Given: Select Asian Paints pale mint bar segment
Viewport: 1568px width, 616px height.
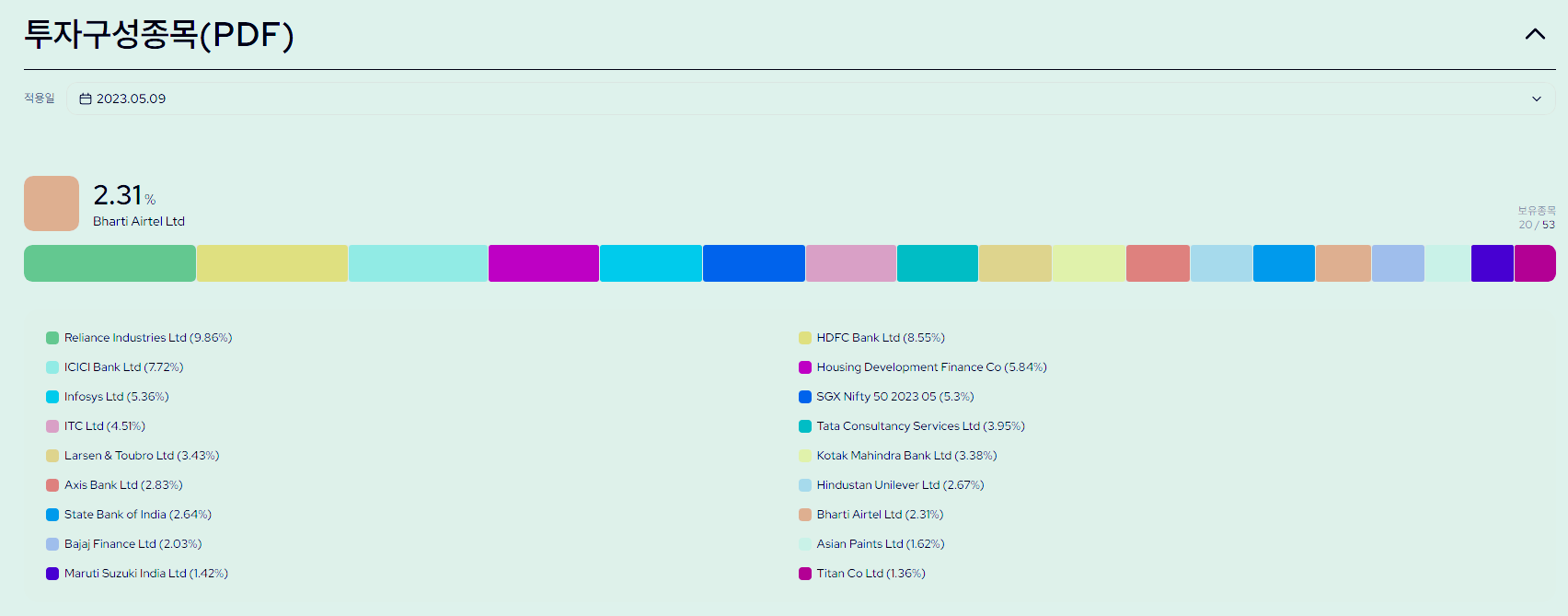Looking at the screenshot, I should tap(1447, 263).
